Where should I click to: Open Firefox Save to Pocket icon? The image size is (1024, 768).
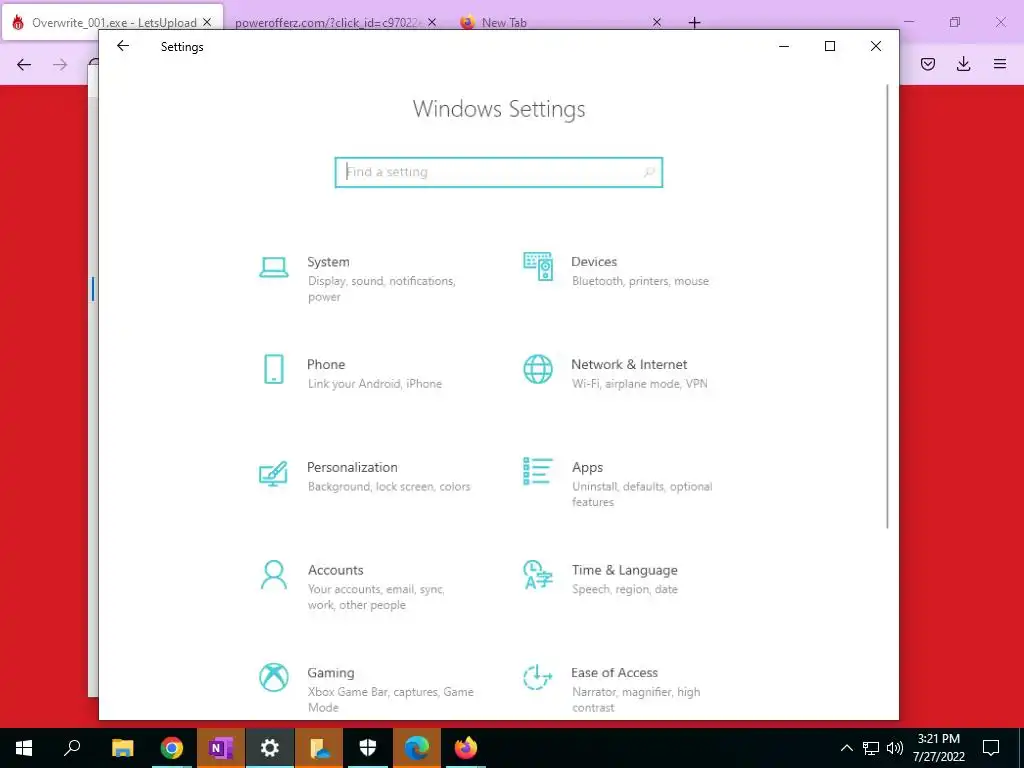tap(928, 64)
